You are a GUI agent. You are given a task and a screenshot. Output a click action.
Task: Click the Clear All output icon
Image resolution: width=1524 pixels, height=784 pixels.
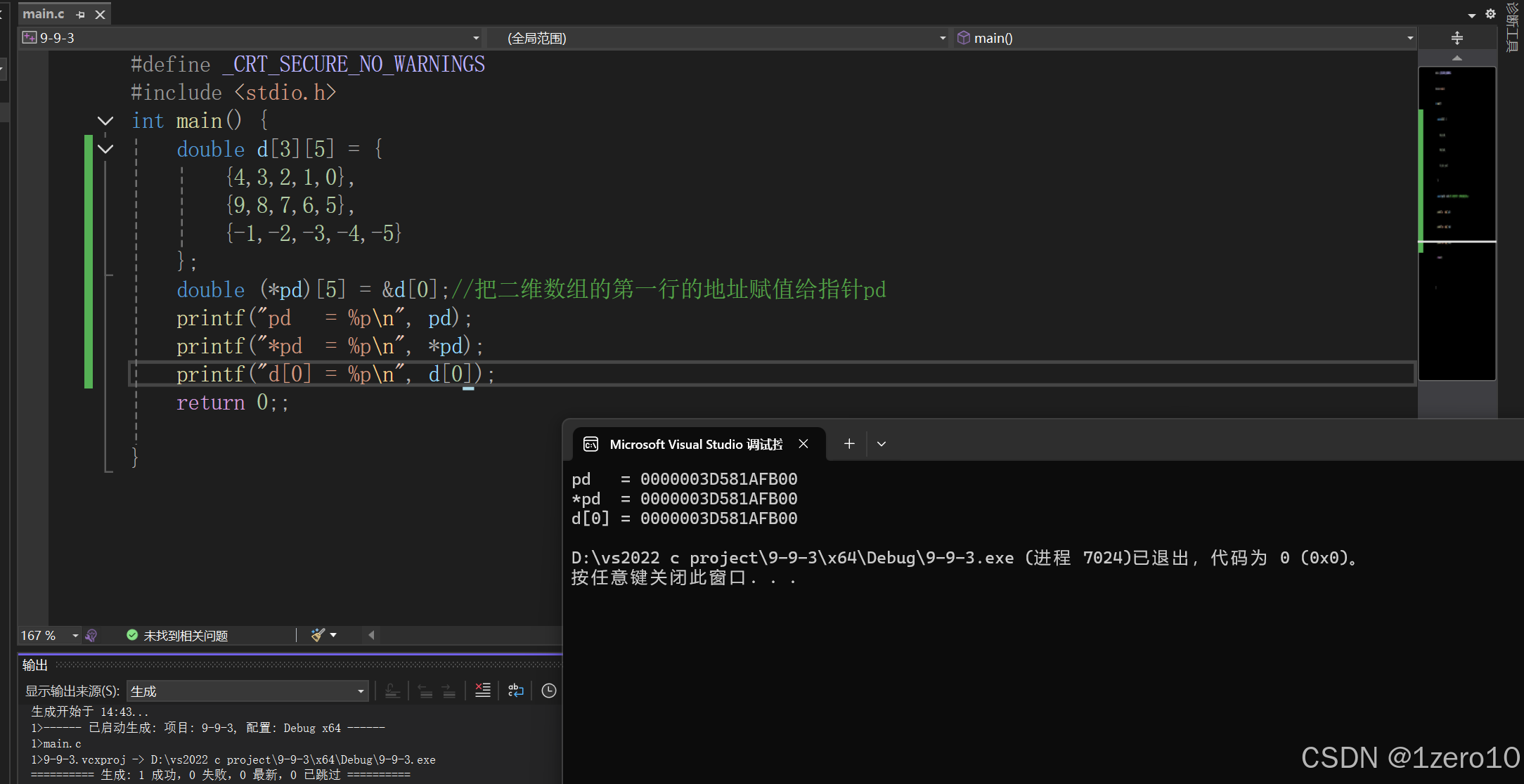482,691
